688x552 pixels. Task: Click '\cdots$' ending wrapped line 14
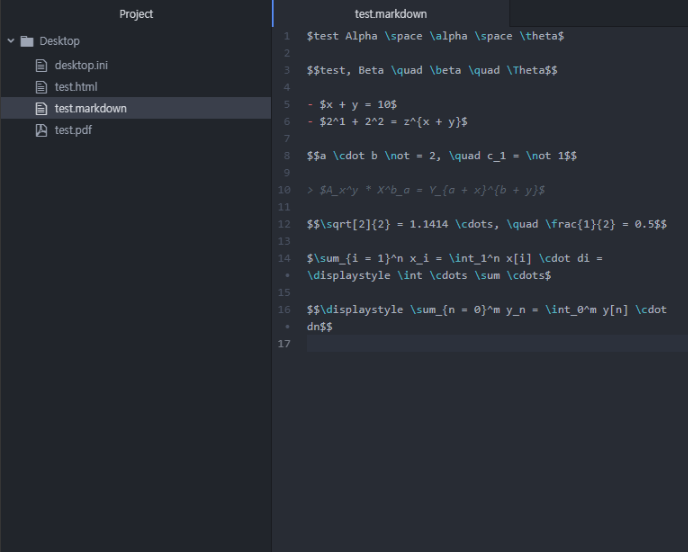(x=529, y=276)
